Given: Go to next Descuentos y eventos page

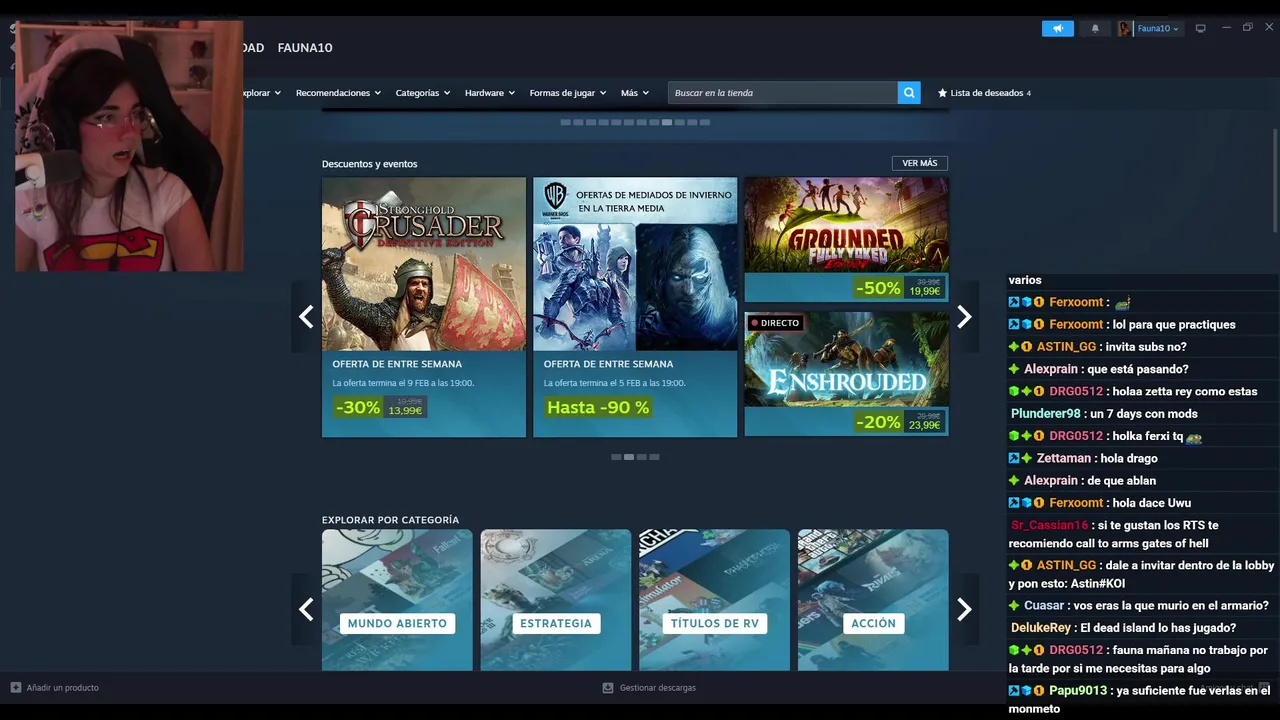Looking at the screenshot, I should tap(964, 317).
